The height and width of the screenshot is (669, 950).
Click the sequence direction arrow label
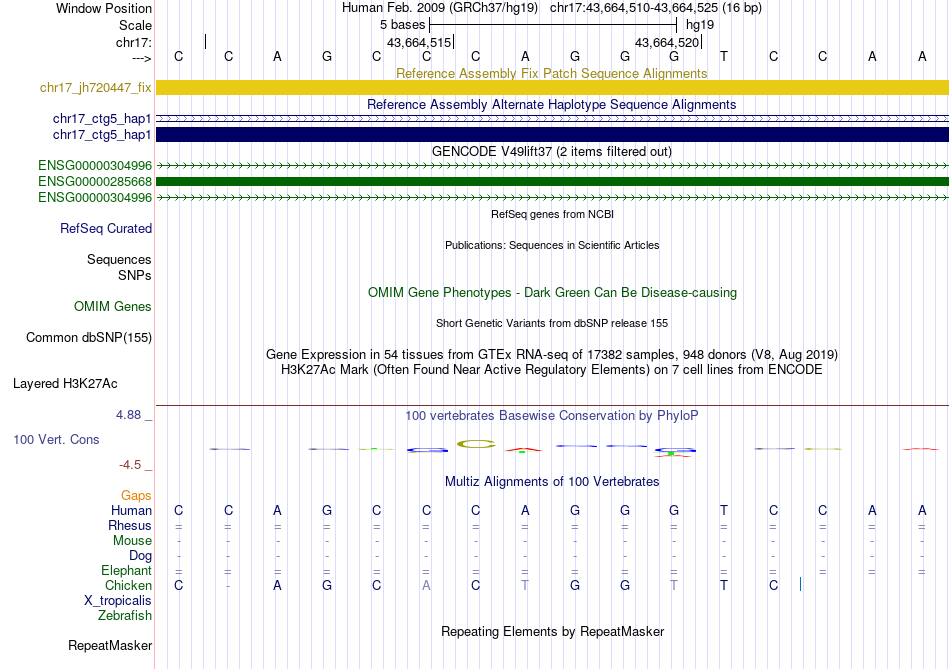coord(141,58)
